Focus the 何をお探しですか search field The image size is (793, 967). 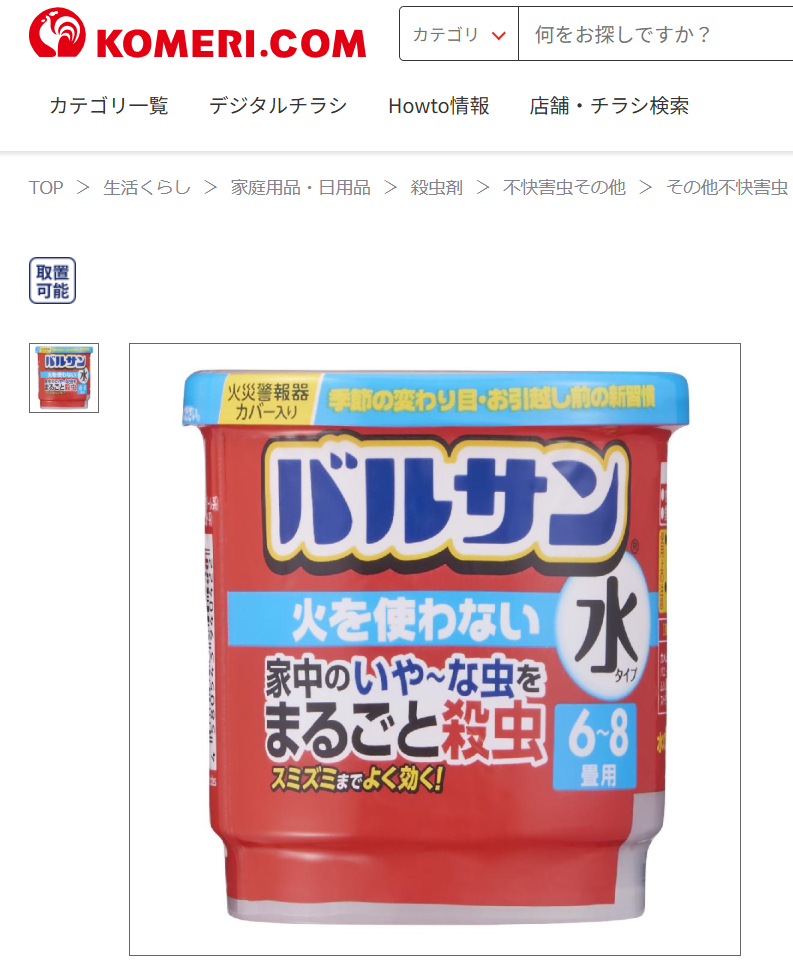655,34
